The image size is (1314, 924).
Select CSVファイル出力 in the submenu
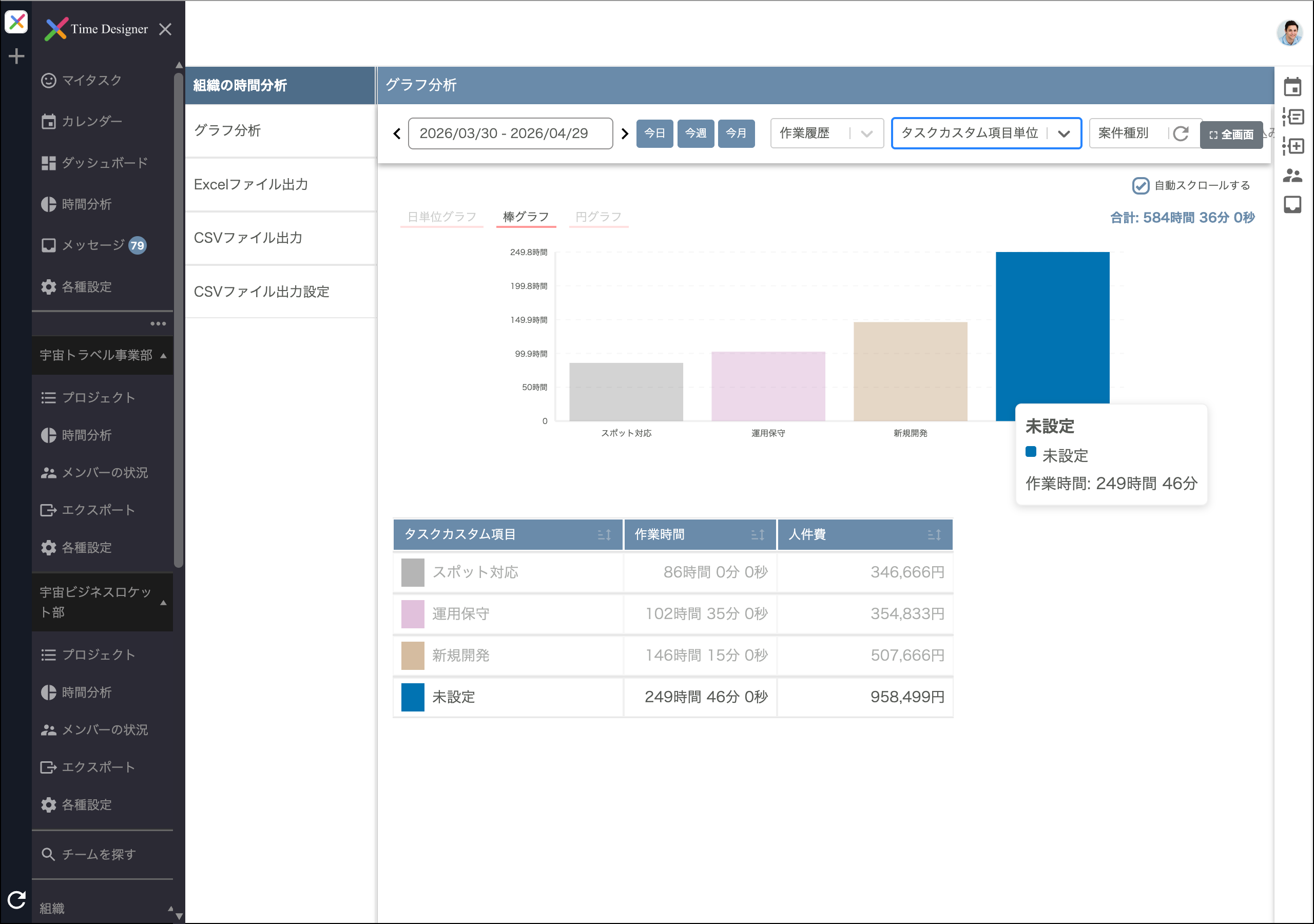pos(280,238)
